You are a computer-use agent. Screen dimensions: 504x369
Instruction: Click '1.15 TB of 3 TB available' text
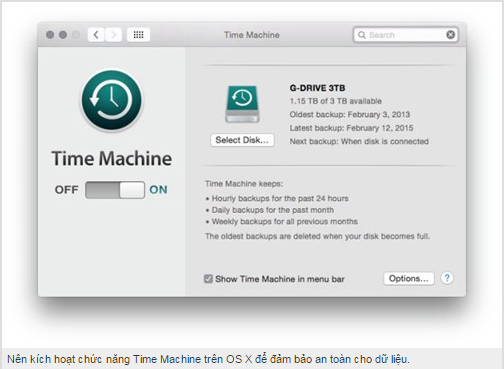click(x=336, y=101)
